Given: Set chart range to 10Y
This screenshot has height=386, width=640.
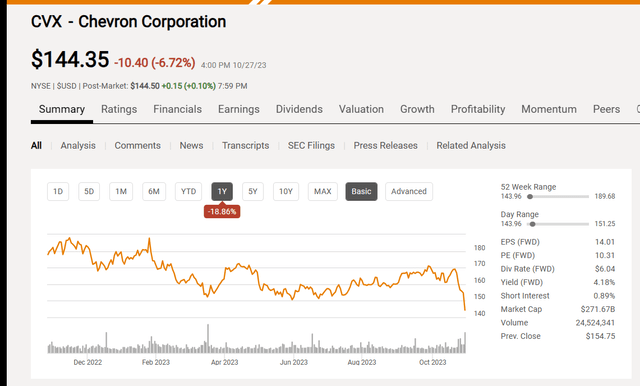Looking at the screenshot, I should pos(286,191).
